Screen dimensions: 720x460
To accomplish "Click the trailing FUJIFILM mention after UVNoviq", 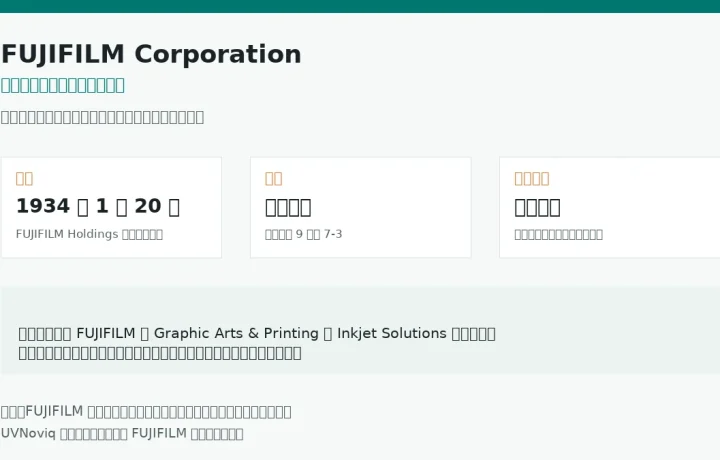I will click(159, 433).
